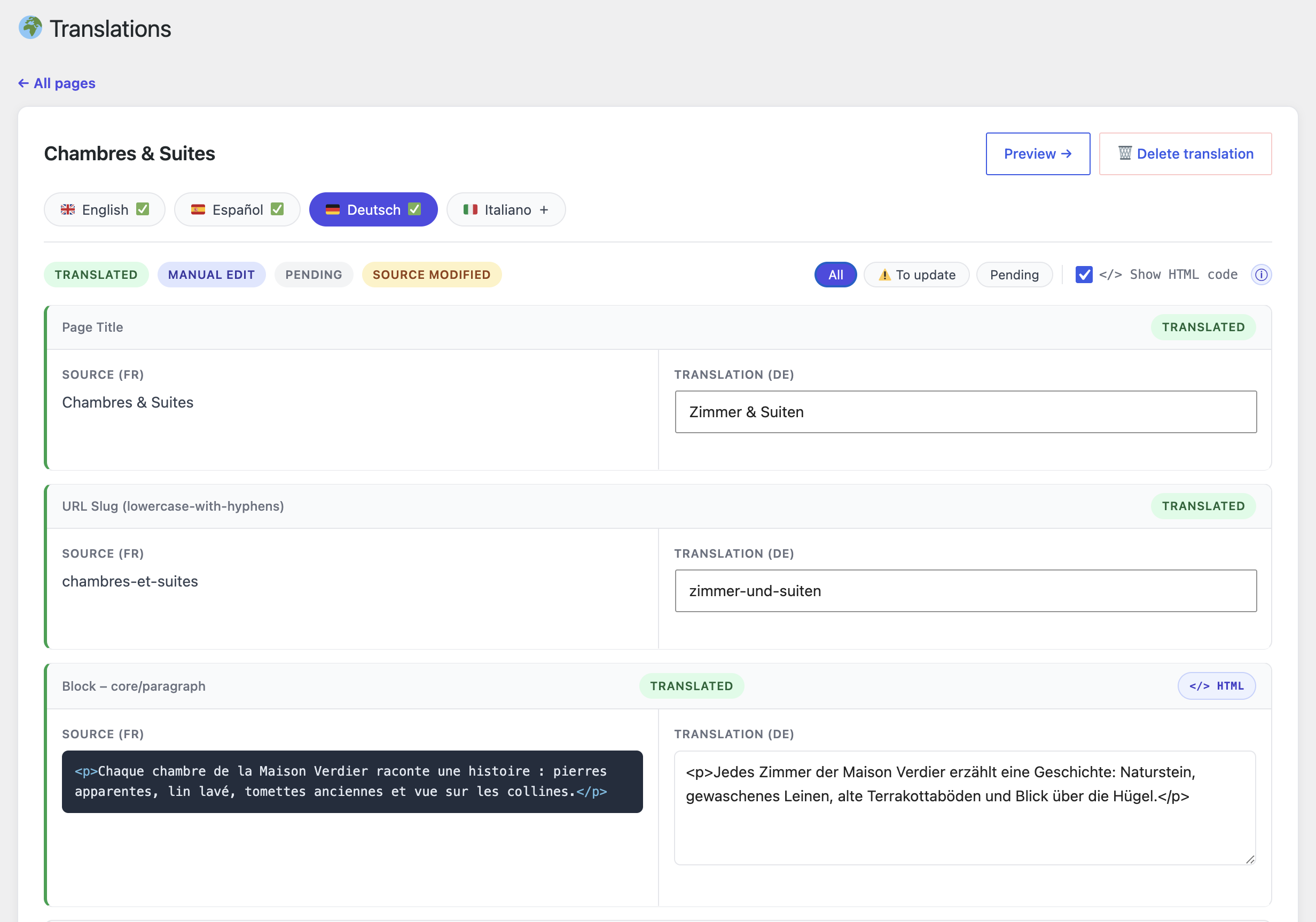Switch to the Español language tab
Screen dimensions: 1316x922
tap(237, 209)
